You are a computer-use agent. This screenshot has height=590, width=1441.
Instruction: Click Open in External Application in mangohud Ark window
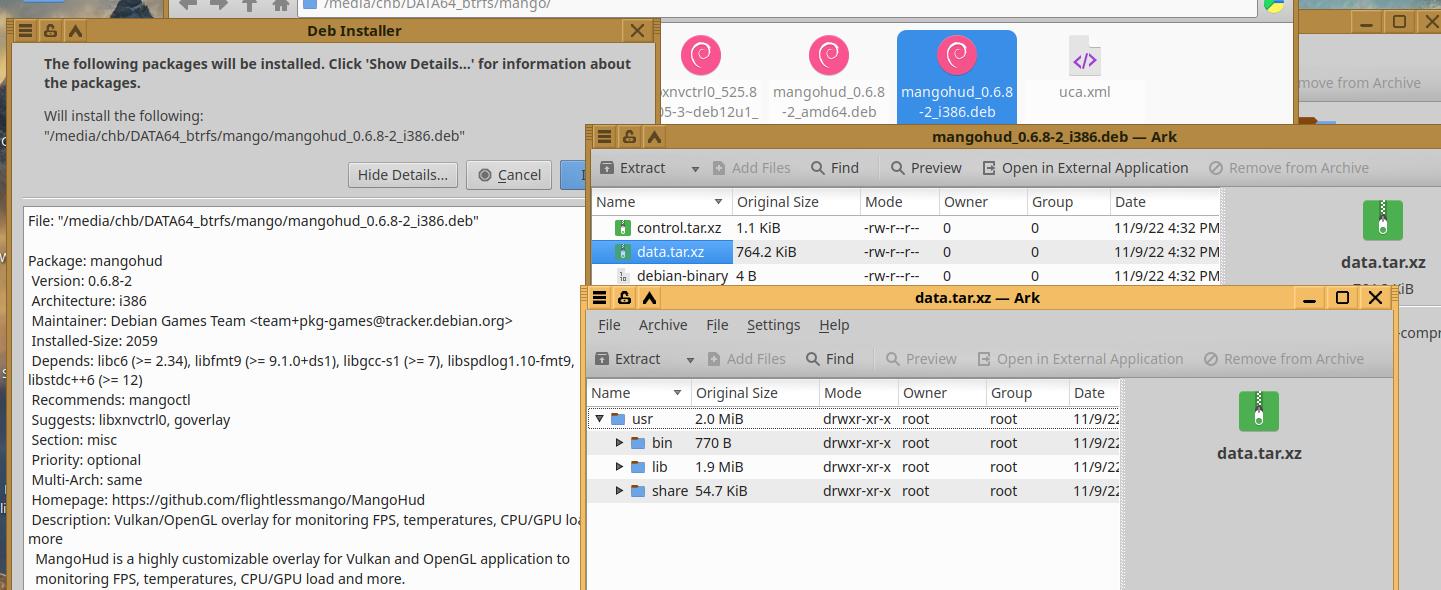1085,168
